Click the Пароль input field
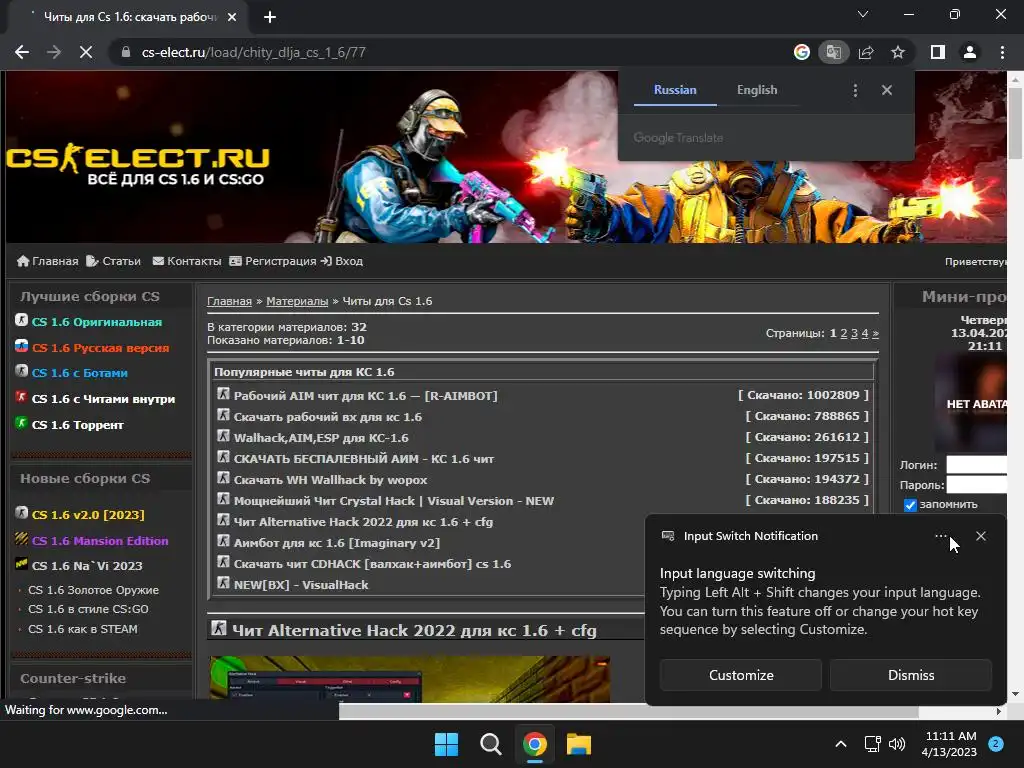 977,485
